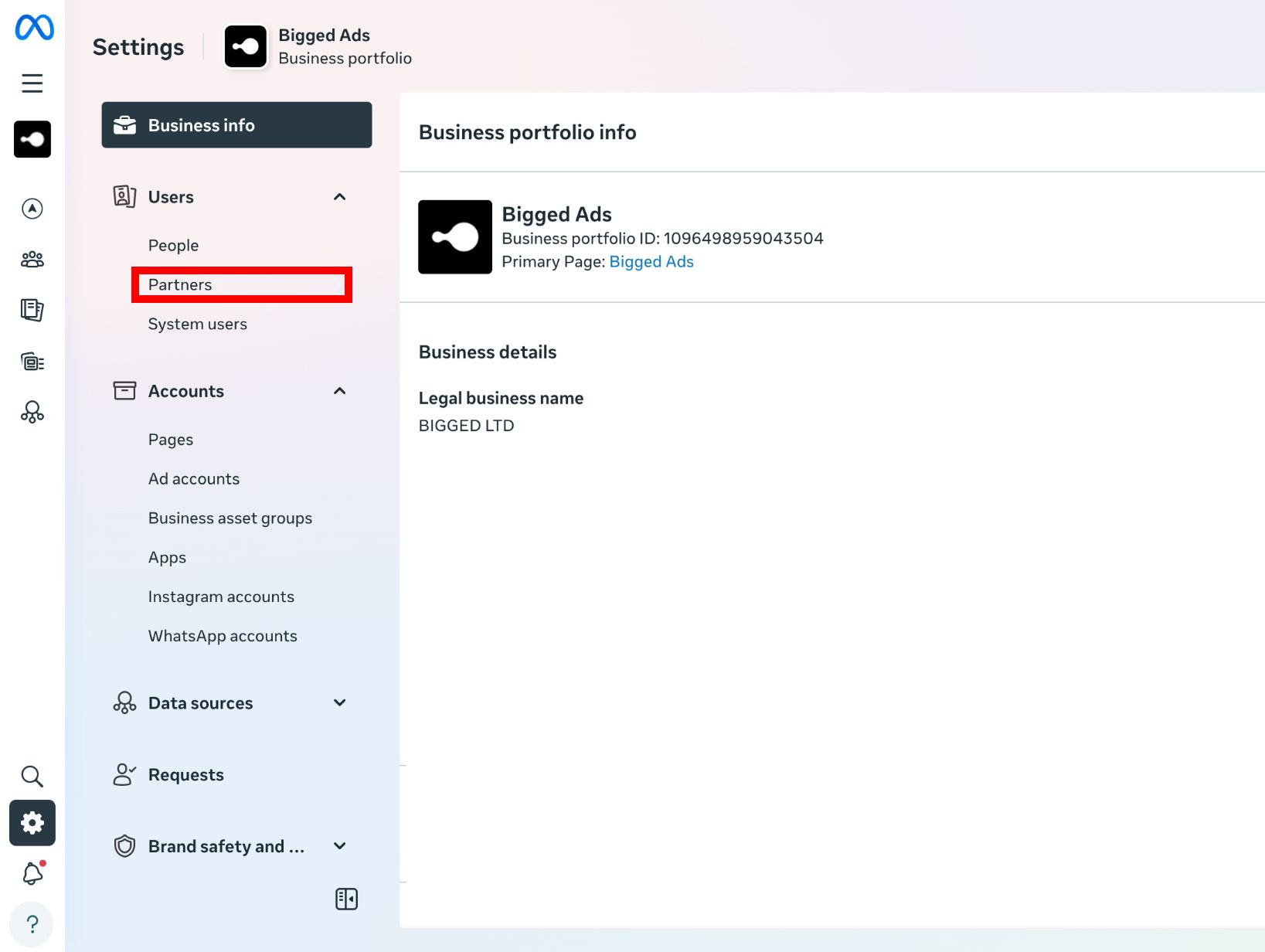Click the BIGGED LTD legal name value
1265x952 pixels.
point(466,426)
